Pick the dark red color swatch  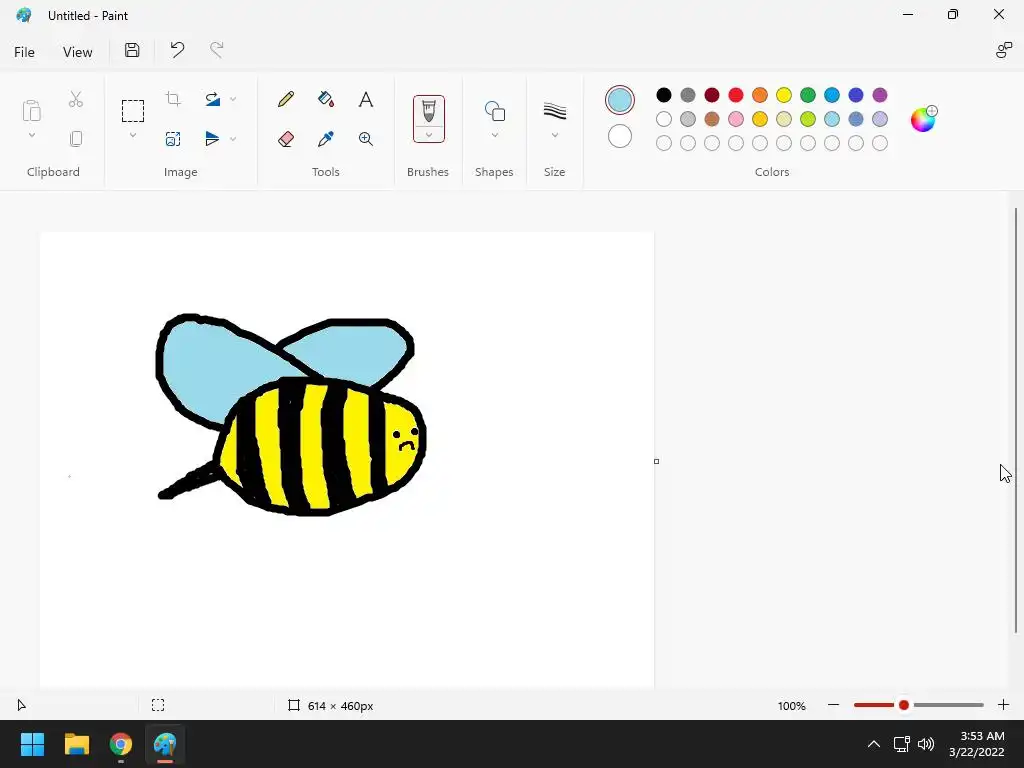pos(712,95)
